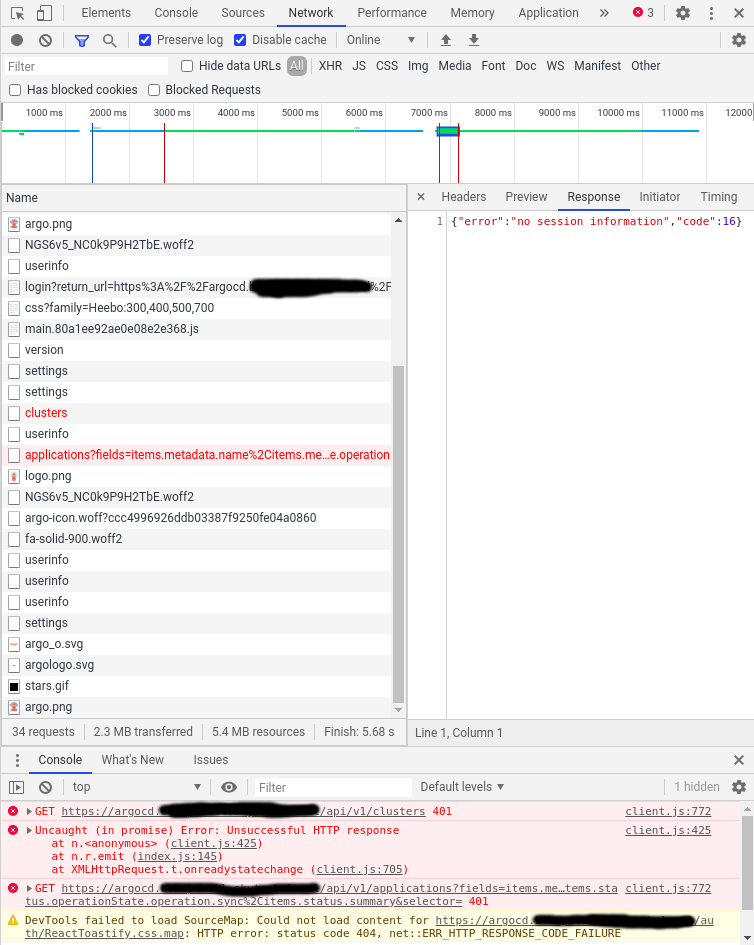Image resolution: width=754 pixels, height=945 pixels.
Task: Select the applications?fields request row
Action: [x=197, y=455]
